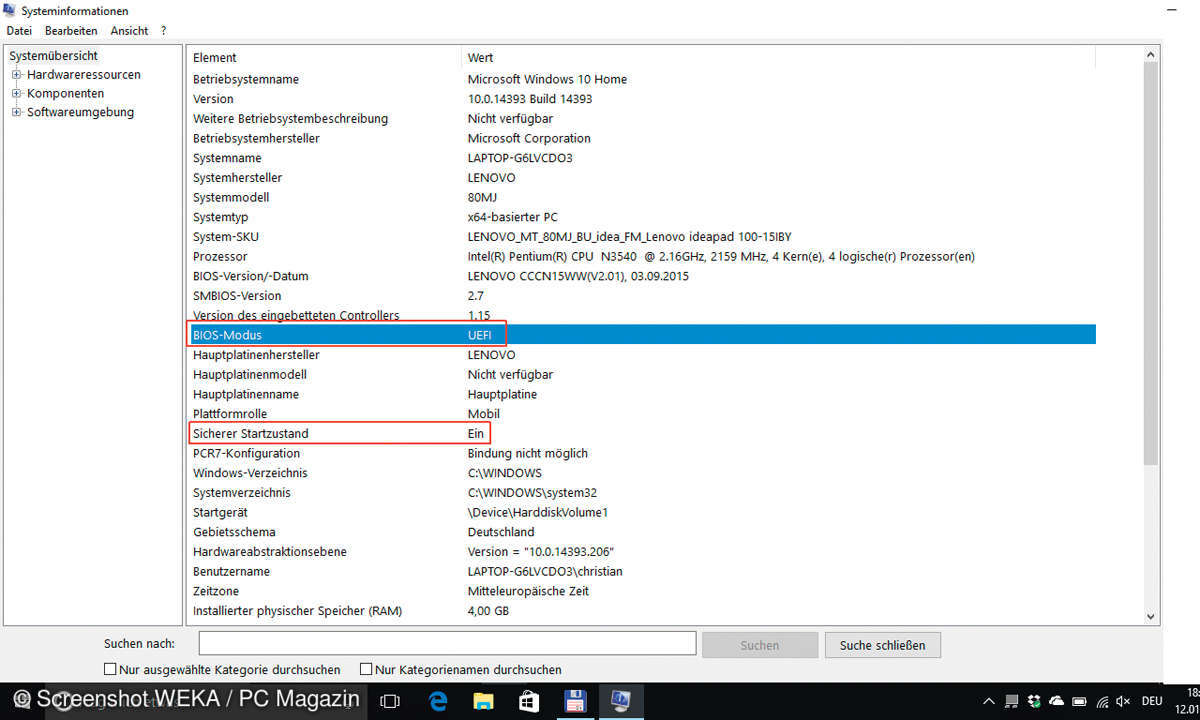Select the Systeminformationen taskbar icon
This screenshot has height=720, width=1200.
[x=620, y=702]
